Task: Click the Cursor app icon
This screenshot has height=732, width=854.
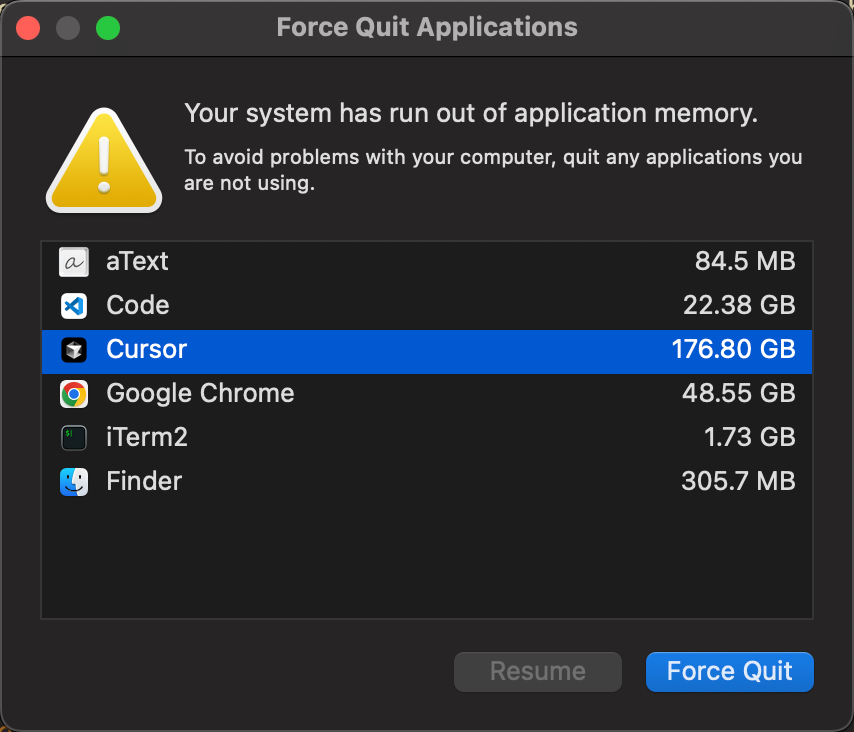Action: pos(74,350)
